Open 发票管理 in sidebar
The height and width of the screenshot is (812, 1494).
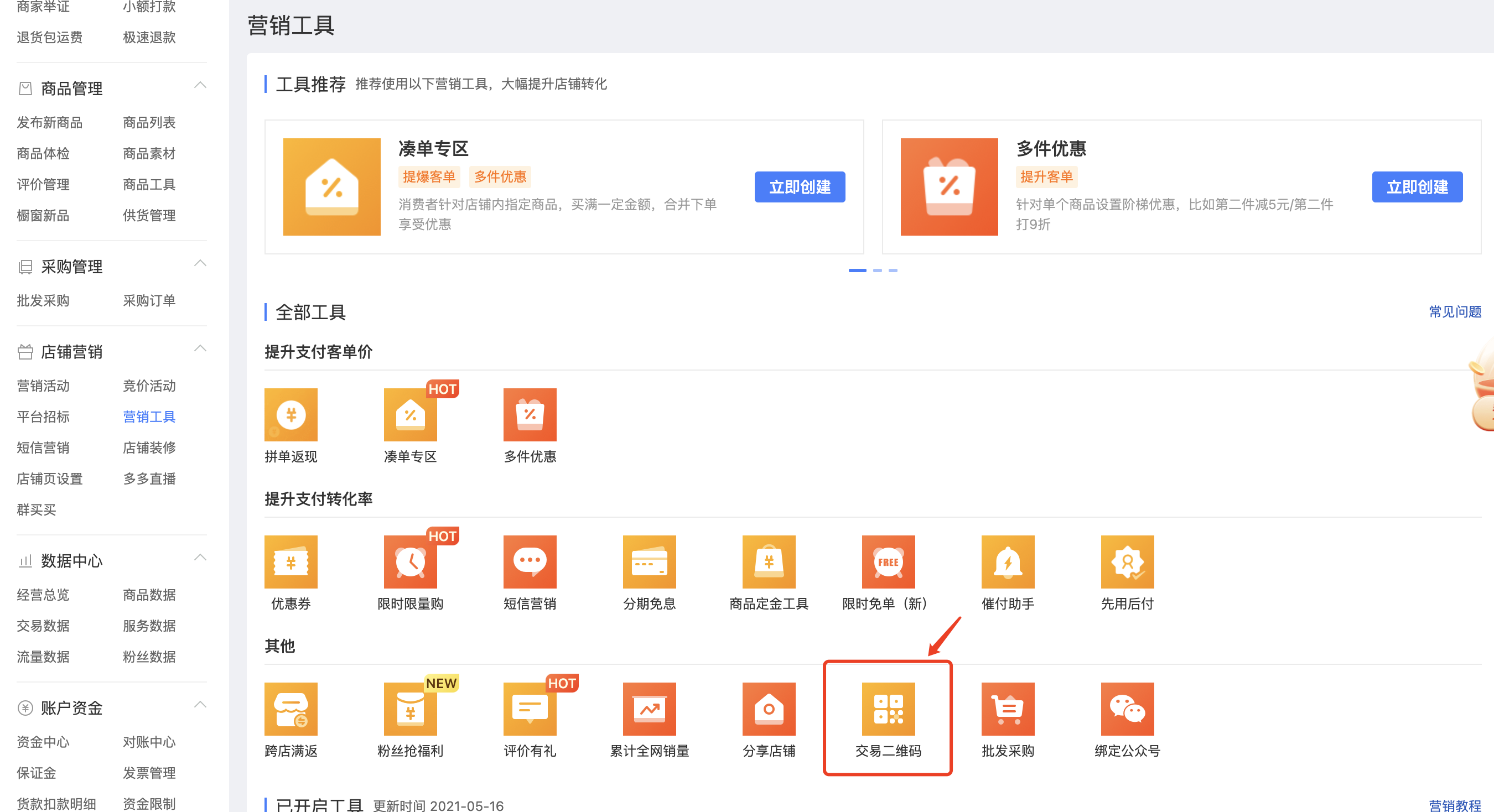click(x=149, y=773)
